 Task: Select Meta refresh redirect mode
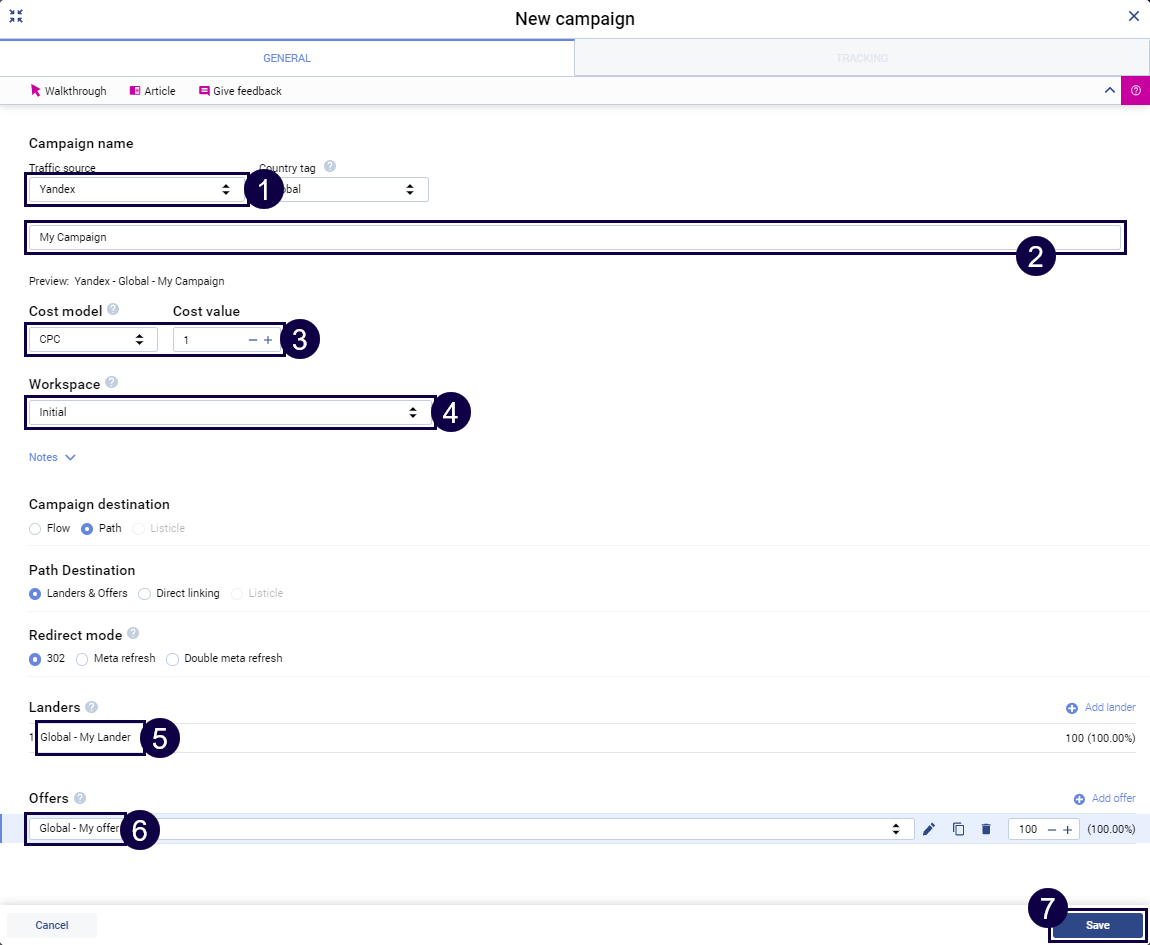[x=83, y=659]
